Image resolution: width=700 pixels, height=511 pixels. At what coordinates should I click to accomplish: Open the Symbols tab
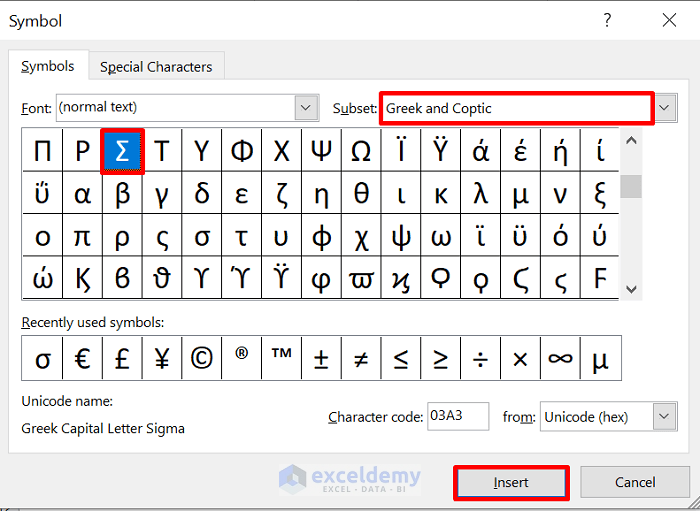[48, 66]
